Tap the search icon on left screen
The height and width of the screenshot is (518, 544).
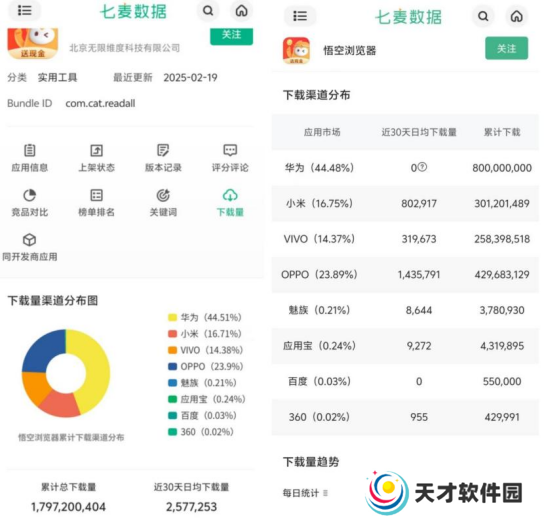(x=208, y=11)
